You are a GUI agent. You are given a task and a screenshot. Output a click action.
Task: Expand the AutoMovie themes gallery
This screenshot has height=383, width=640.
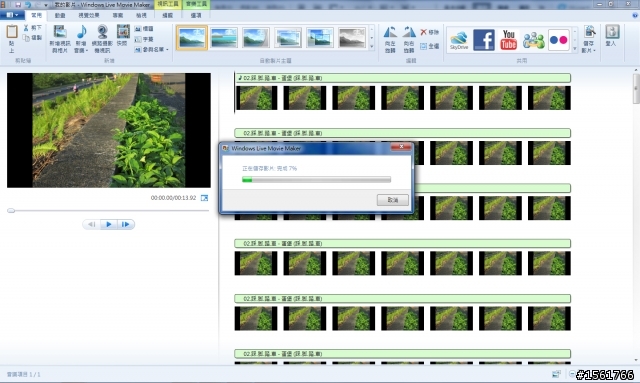[372, 47]
